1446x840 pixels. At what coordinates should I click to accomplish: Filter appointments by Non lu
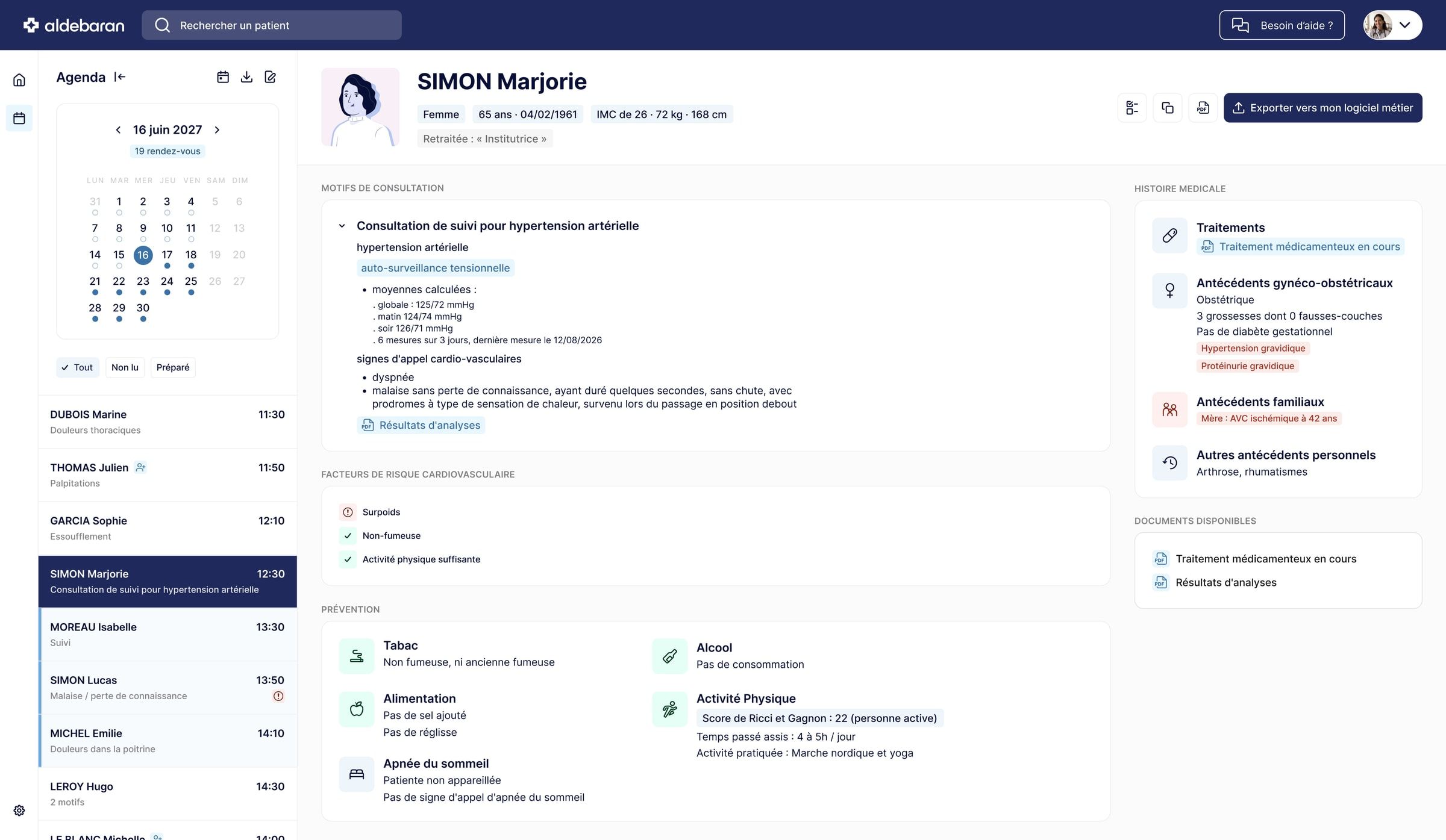125,367
